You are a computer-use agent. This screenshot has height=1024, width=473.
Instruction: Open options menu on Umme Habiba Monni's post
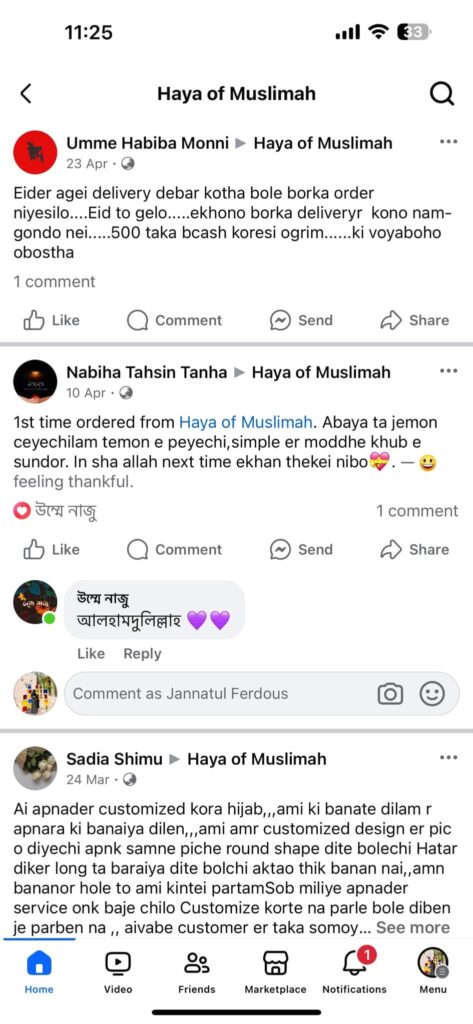(448, 142)
